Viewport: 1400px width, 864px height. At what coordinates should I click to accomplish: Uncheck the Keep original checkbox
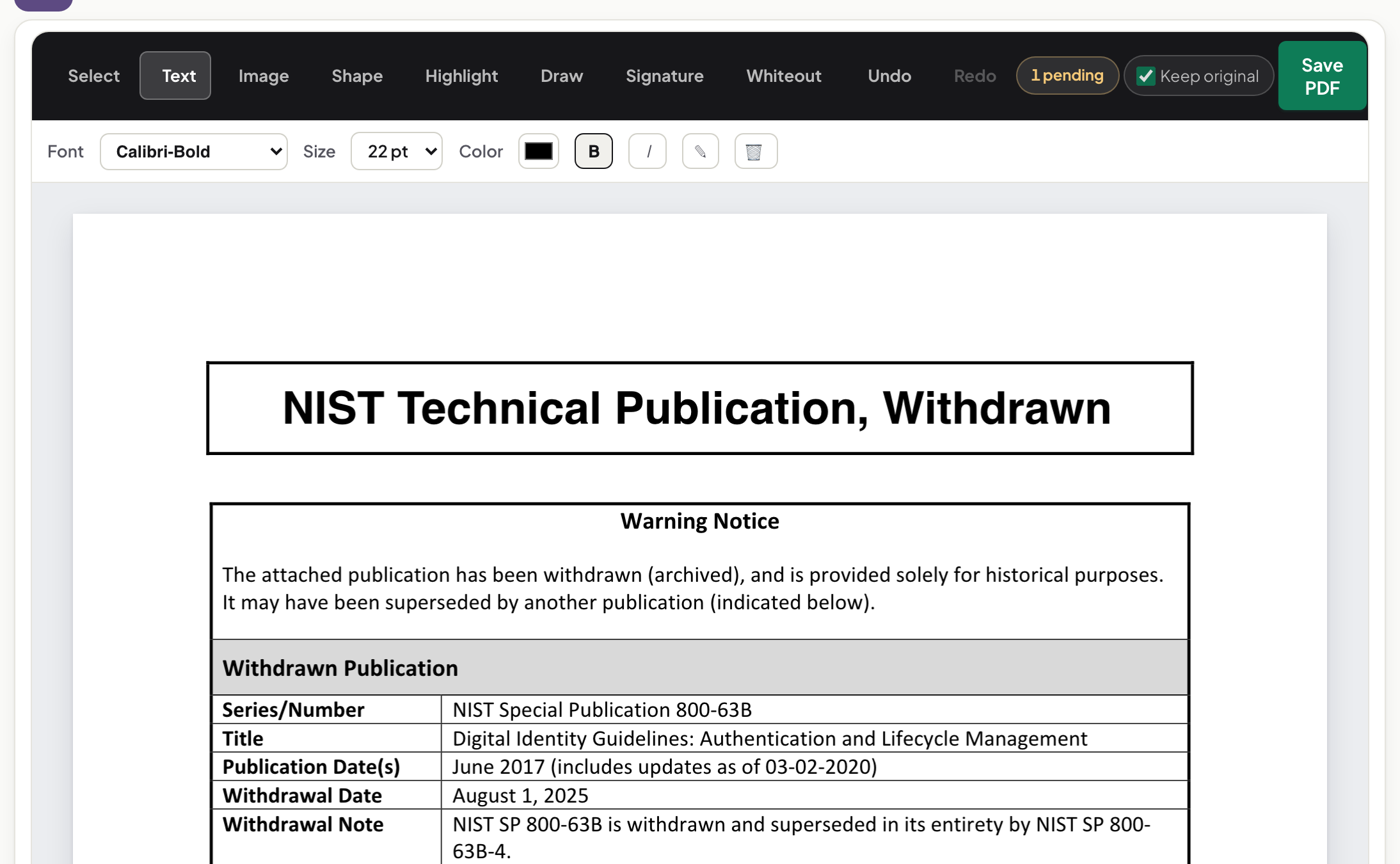[x=1146, y=76]
